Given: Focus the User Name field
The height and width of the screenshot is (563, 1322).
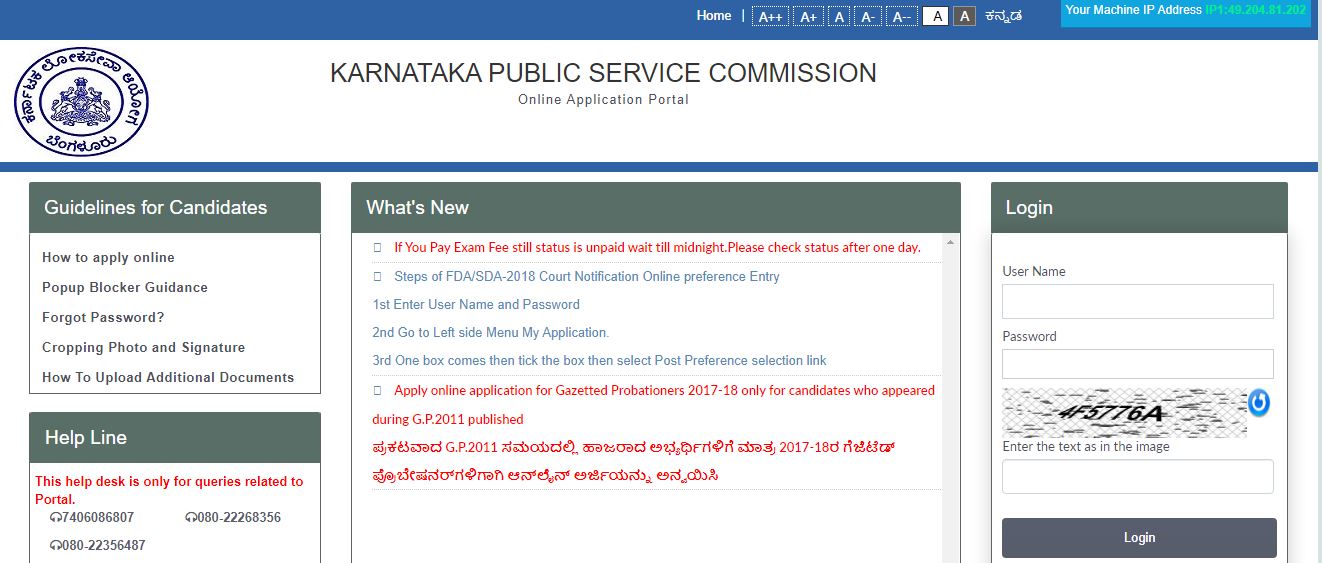Looking at the screenshot, I should 1137,301.
